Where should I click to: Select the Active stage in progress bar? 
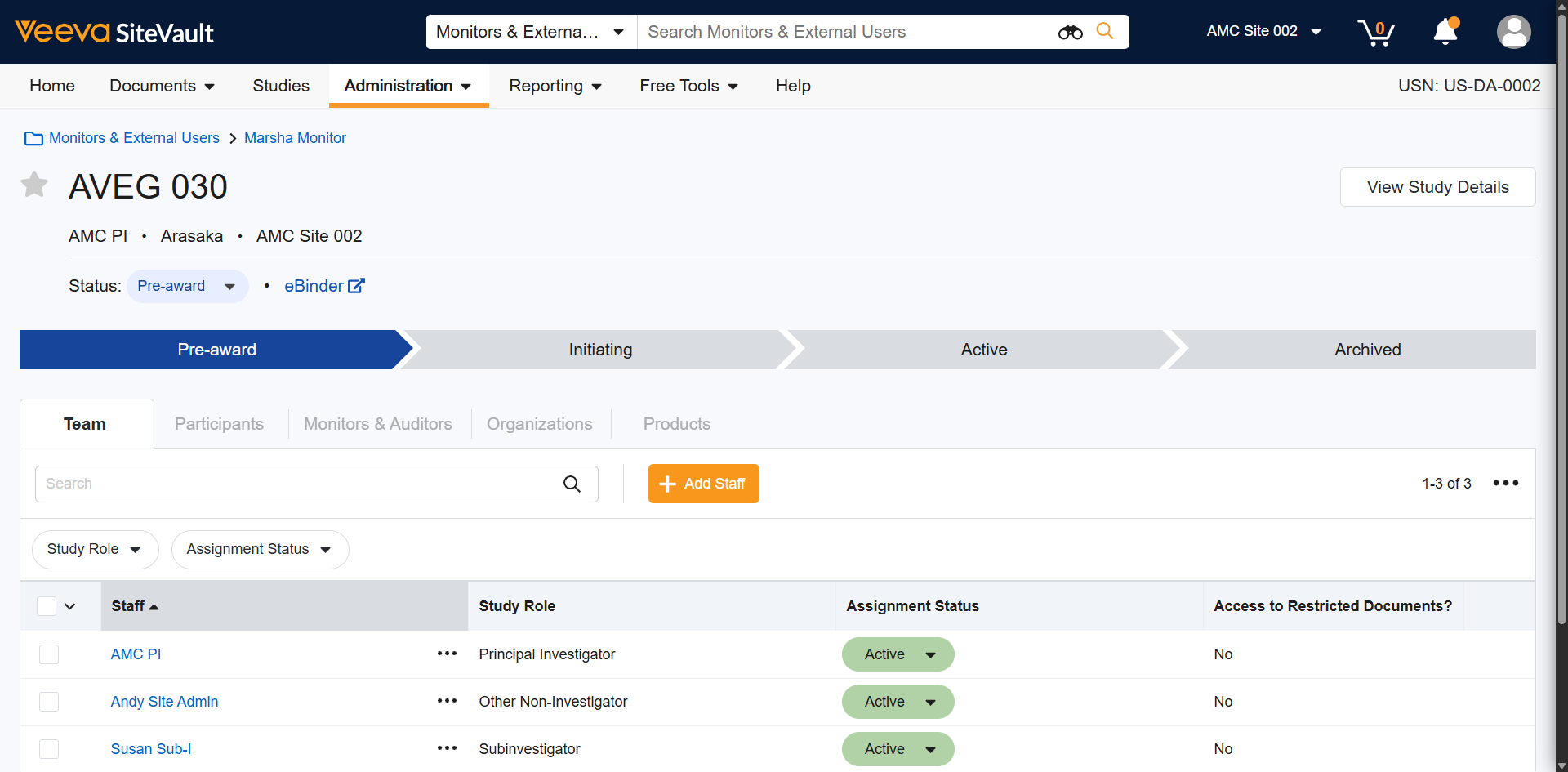tap(984, 350)
